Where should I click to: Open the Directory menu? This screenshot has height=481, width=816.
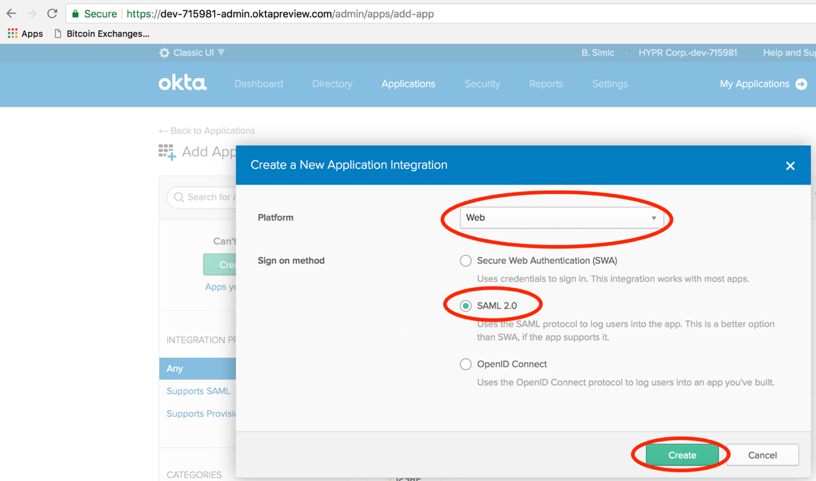click(332, 84)
